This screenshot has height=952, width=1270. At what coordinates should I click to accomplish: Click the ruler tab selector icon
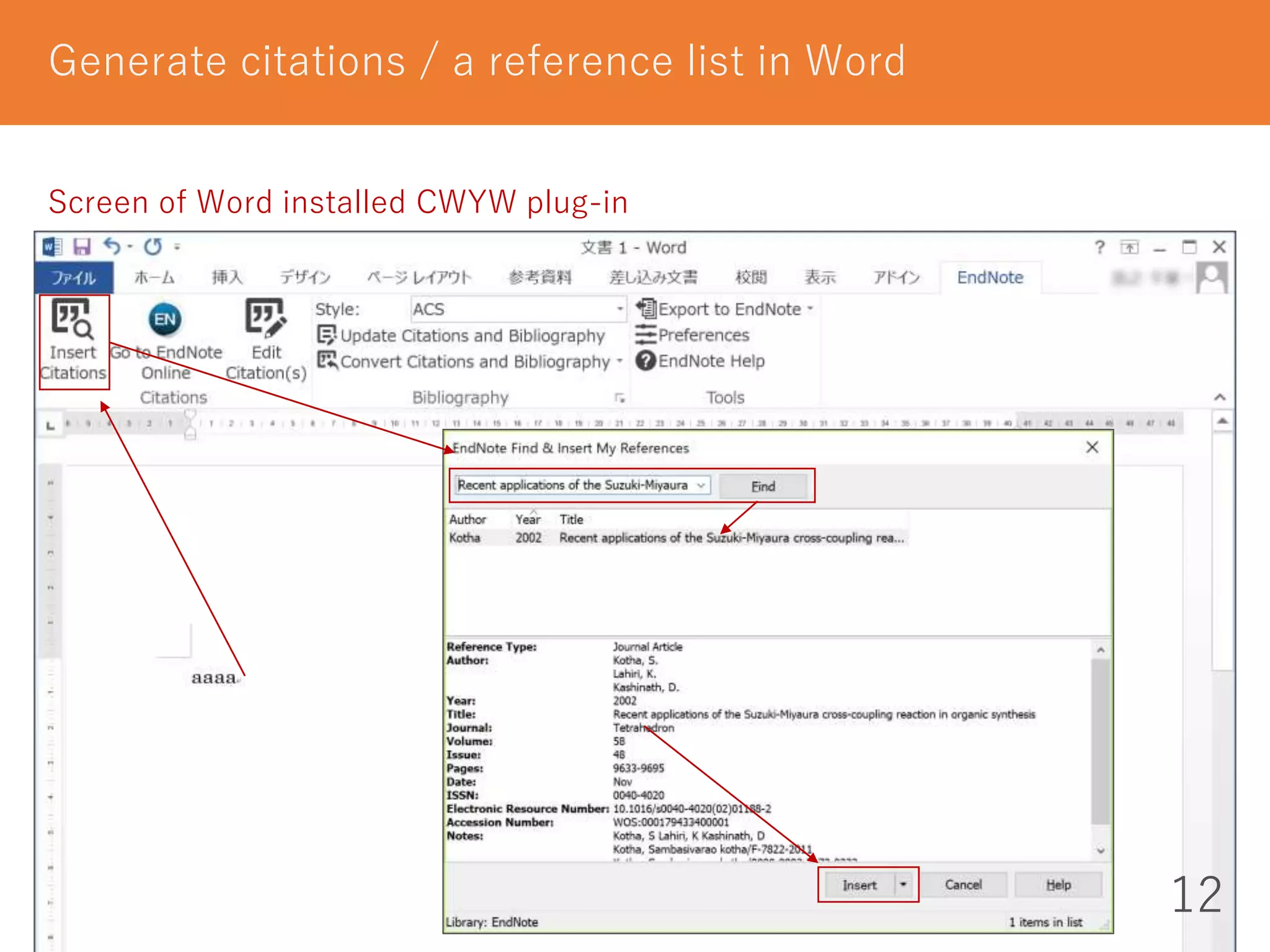50,425
